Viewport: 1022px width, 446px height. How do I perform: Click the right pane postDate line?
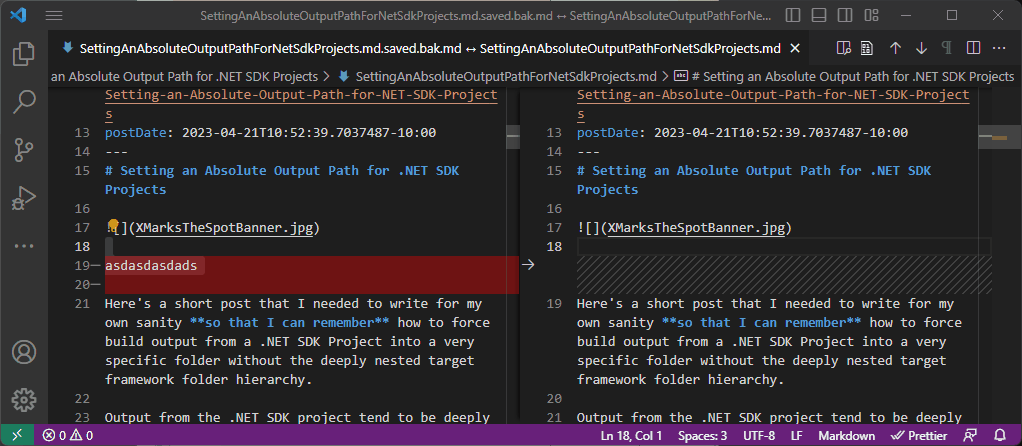pyautogui.click(x=742, y=133)
